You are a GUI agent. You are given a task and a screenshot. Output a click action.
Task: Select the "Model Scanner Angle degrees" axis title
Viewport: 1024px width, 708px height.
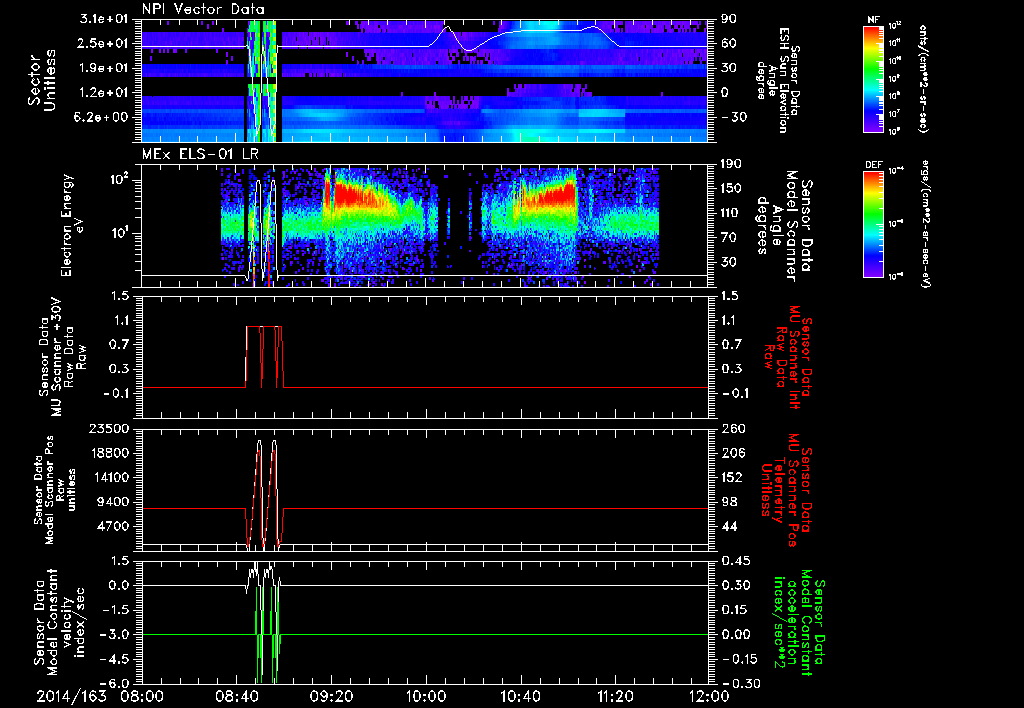tap(786, 226)
